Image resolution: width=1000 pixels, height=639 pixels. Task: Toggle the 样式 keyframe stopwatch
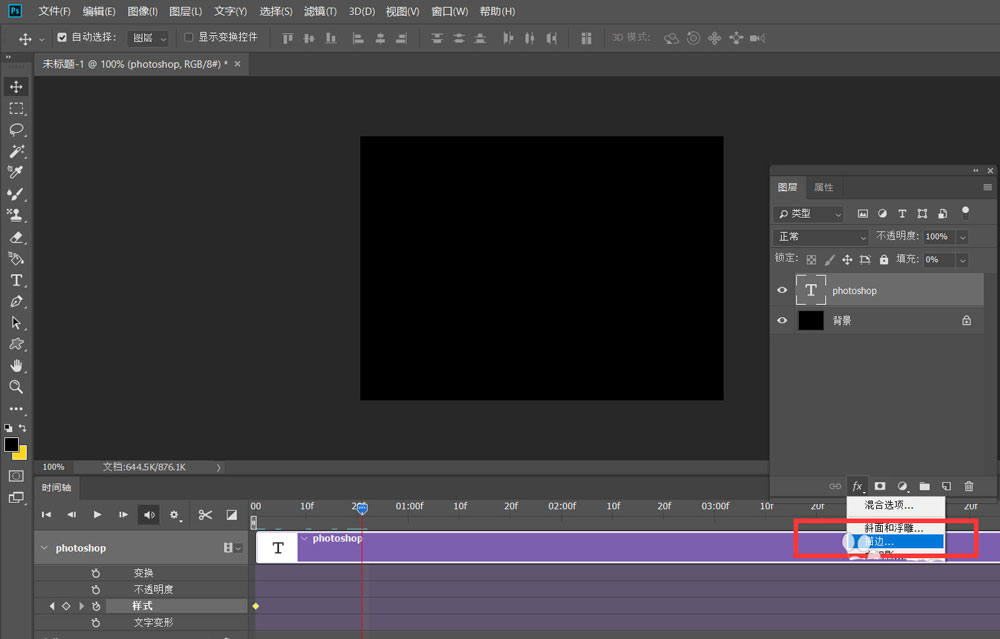click(96, 607)
